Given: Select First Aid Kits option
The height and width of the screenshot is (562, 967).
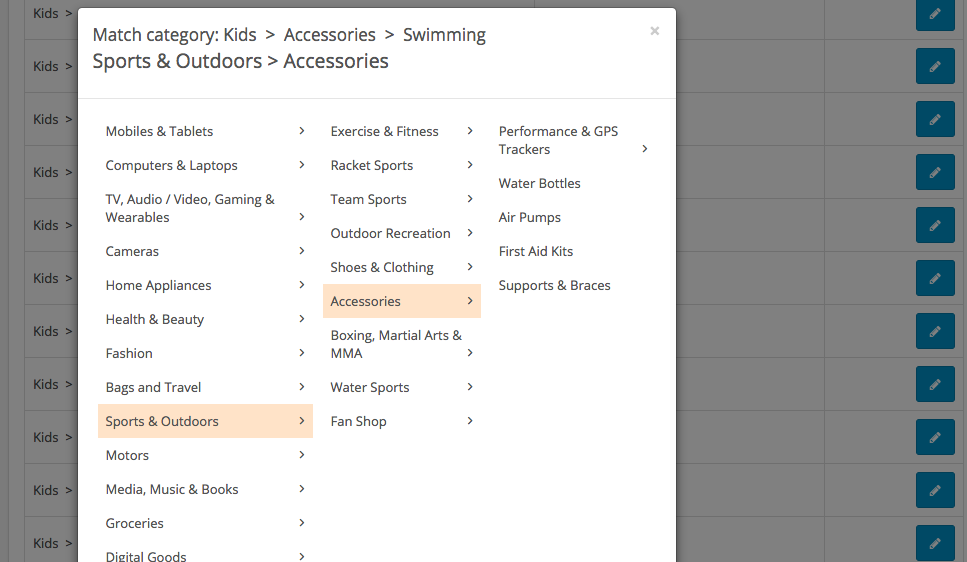Looking at the screenshot, I should [535, 251].
